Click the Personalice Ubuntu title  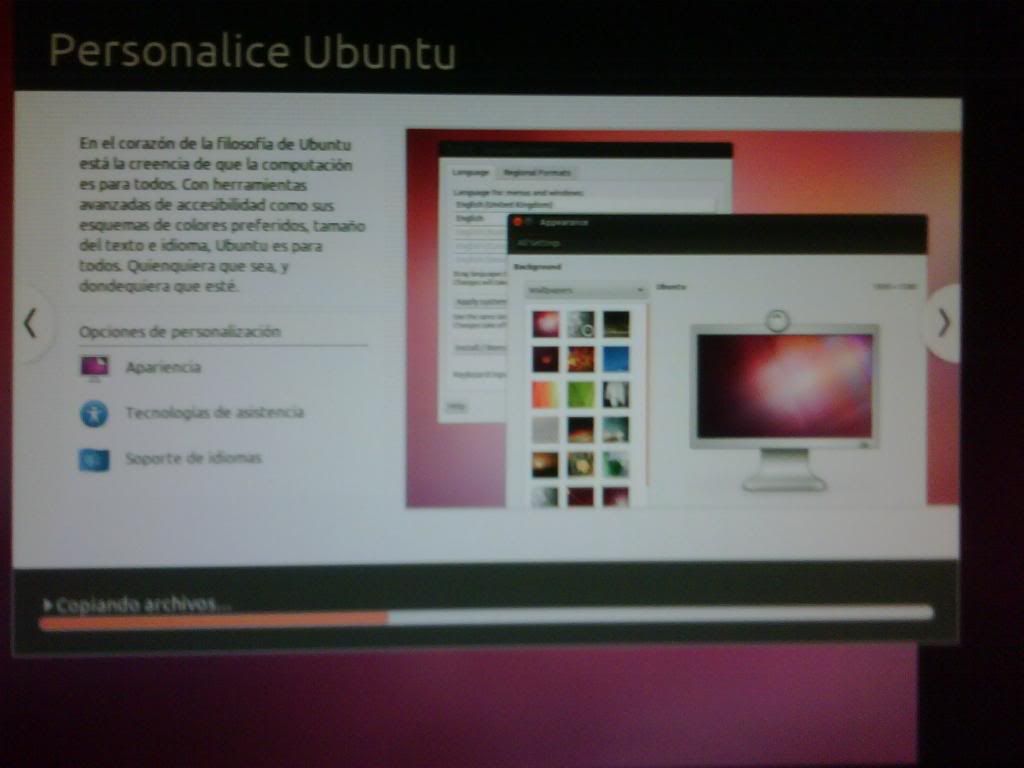pos(252,51)
